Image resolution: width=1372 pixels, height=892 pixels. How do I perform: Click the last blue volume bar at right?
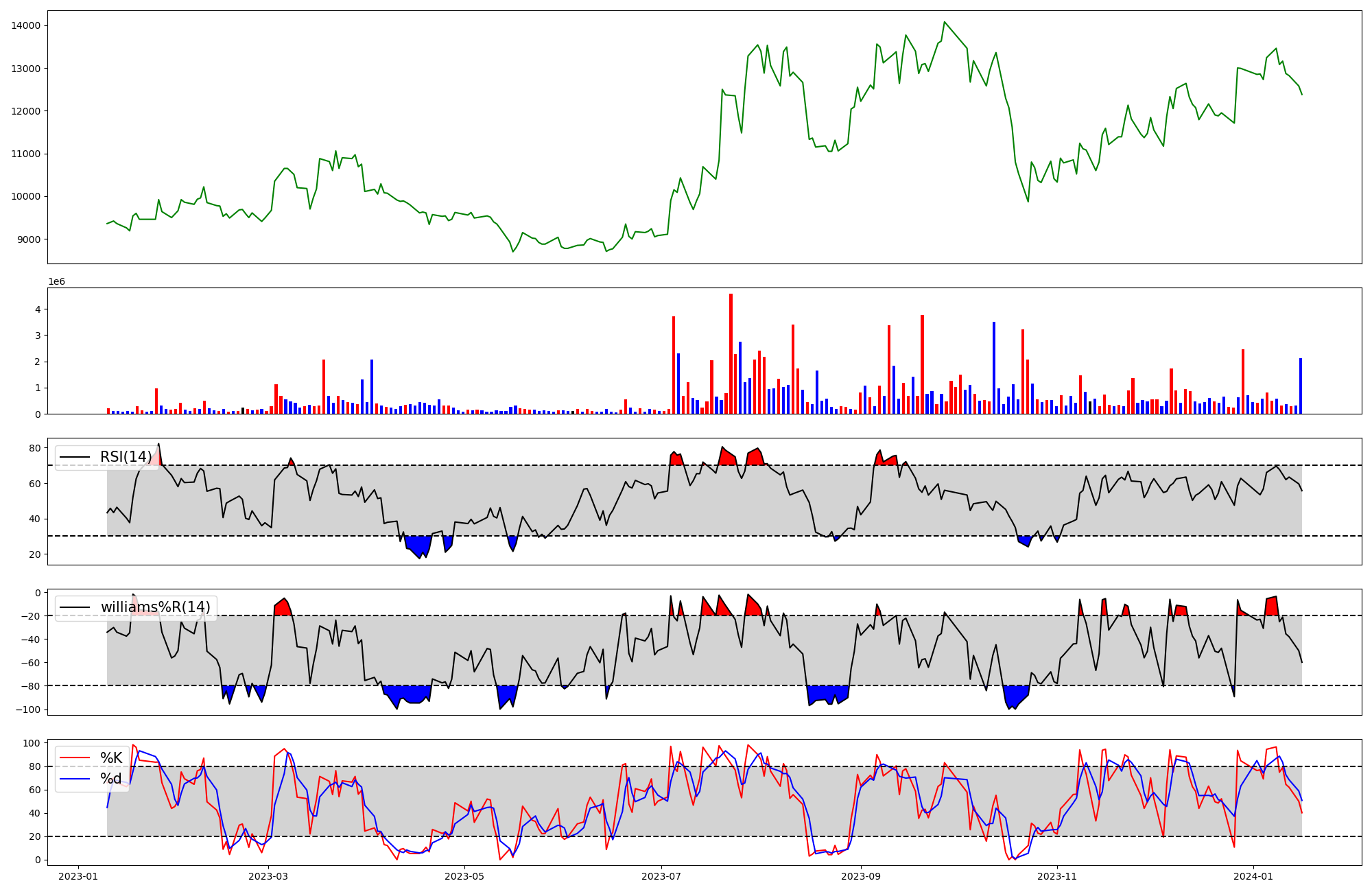[1300, 386]
